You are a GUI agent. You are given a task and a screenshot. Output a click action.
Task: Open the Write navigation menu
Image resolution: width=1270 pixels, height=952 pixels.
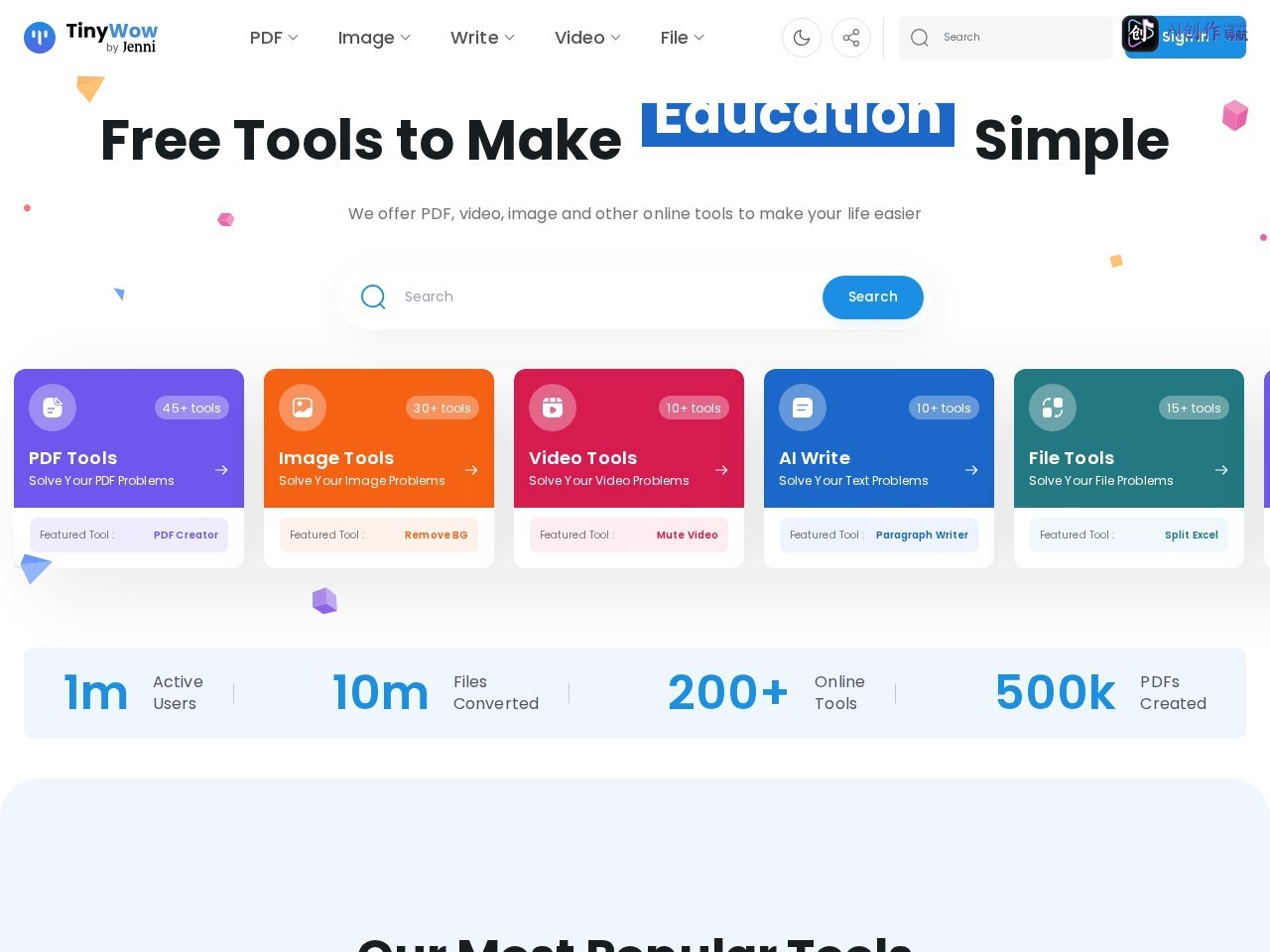[482, 38]
